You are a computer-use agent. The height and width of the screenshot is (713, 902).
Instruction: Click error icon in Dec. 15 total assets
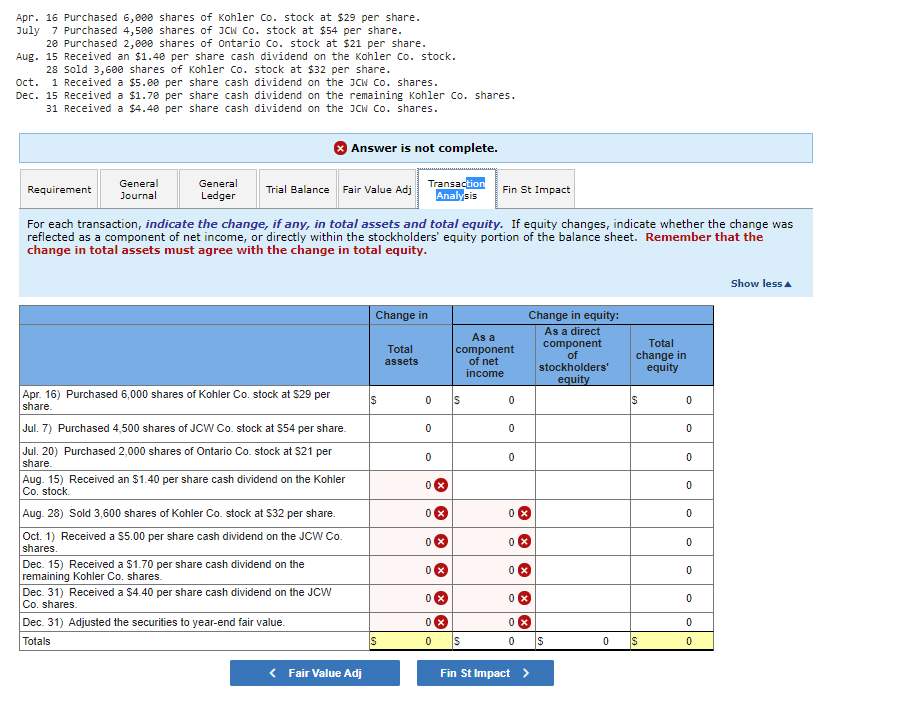tap(441, 570)
